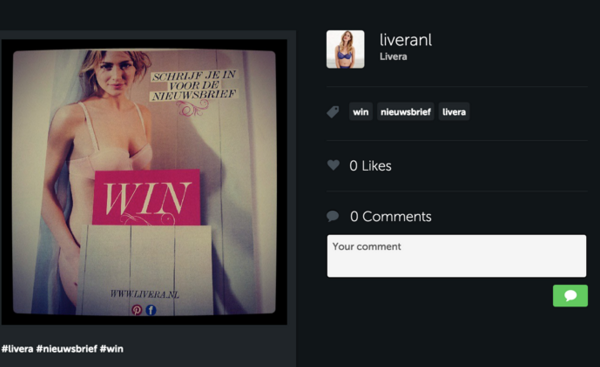The height and width of the screenshot is (367, 600).
Task: Open the #livera hashtag in the caption
Action: pos(17,349)
